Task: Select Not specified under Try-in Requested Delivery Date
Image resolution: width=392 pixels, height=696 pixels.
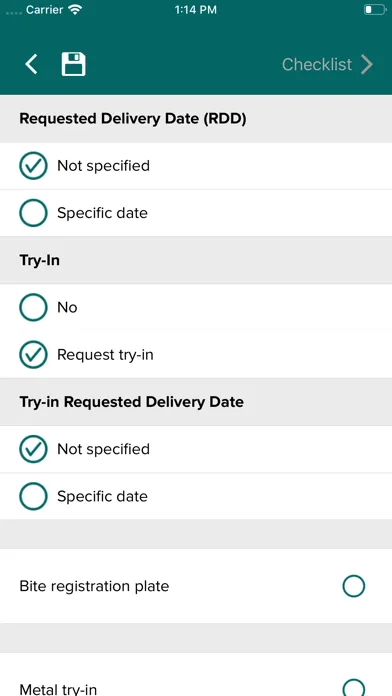Action: tap(196, 449)
